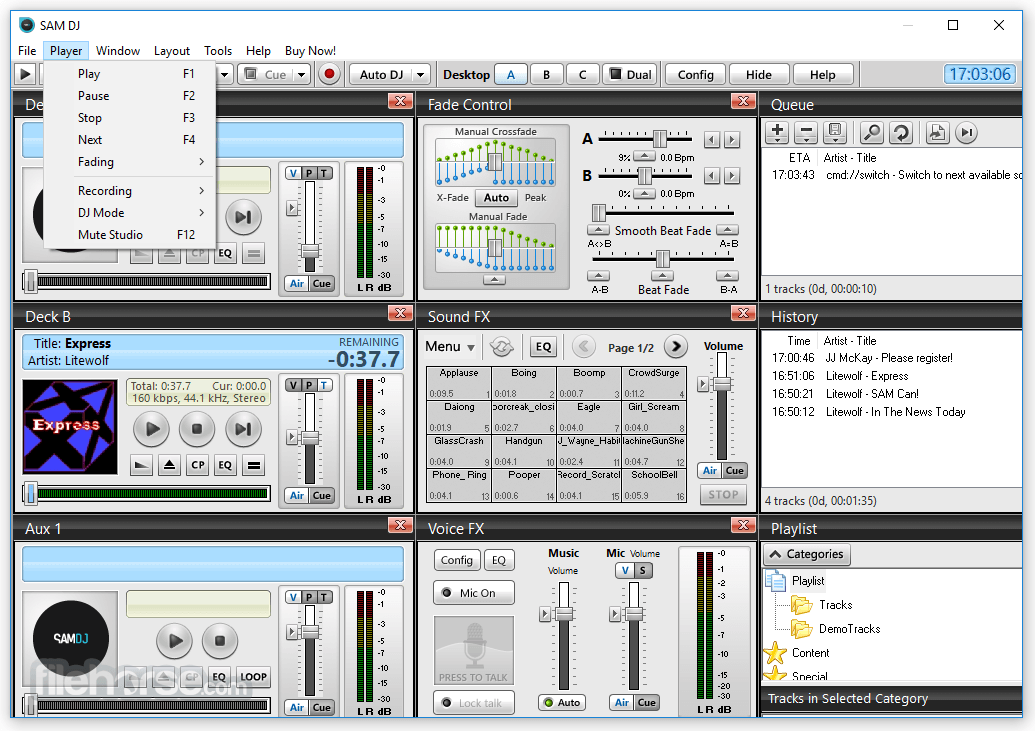Toggle Lock talk in Voice FX
1035x731 pixels.
[474, 703]
